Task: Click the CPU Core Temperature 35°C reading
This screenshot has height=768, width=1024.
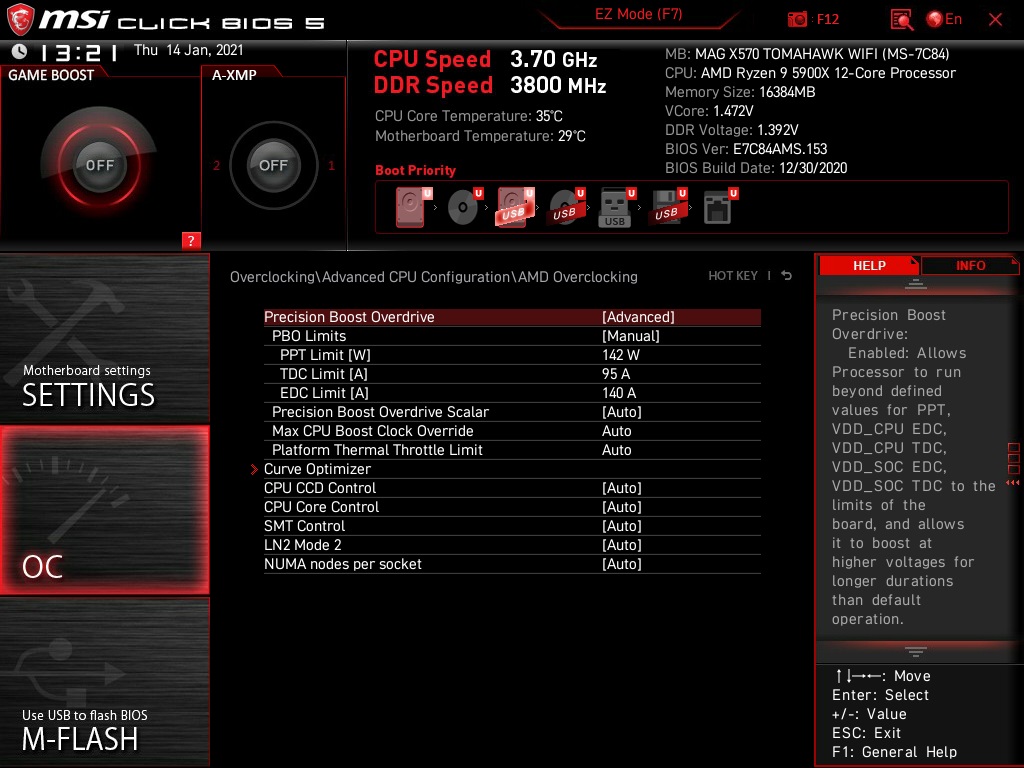Action: pyautogui.click(x=468, y=116)
